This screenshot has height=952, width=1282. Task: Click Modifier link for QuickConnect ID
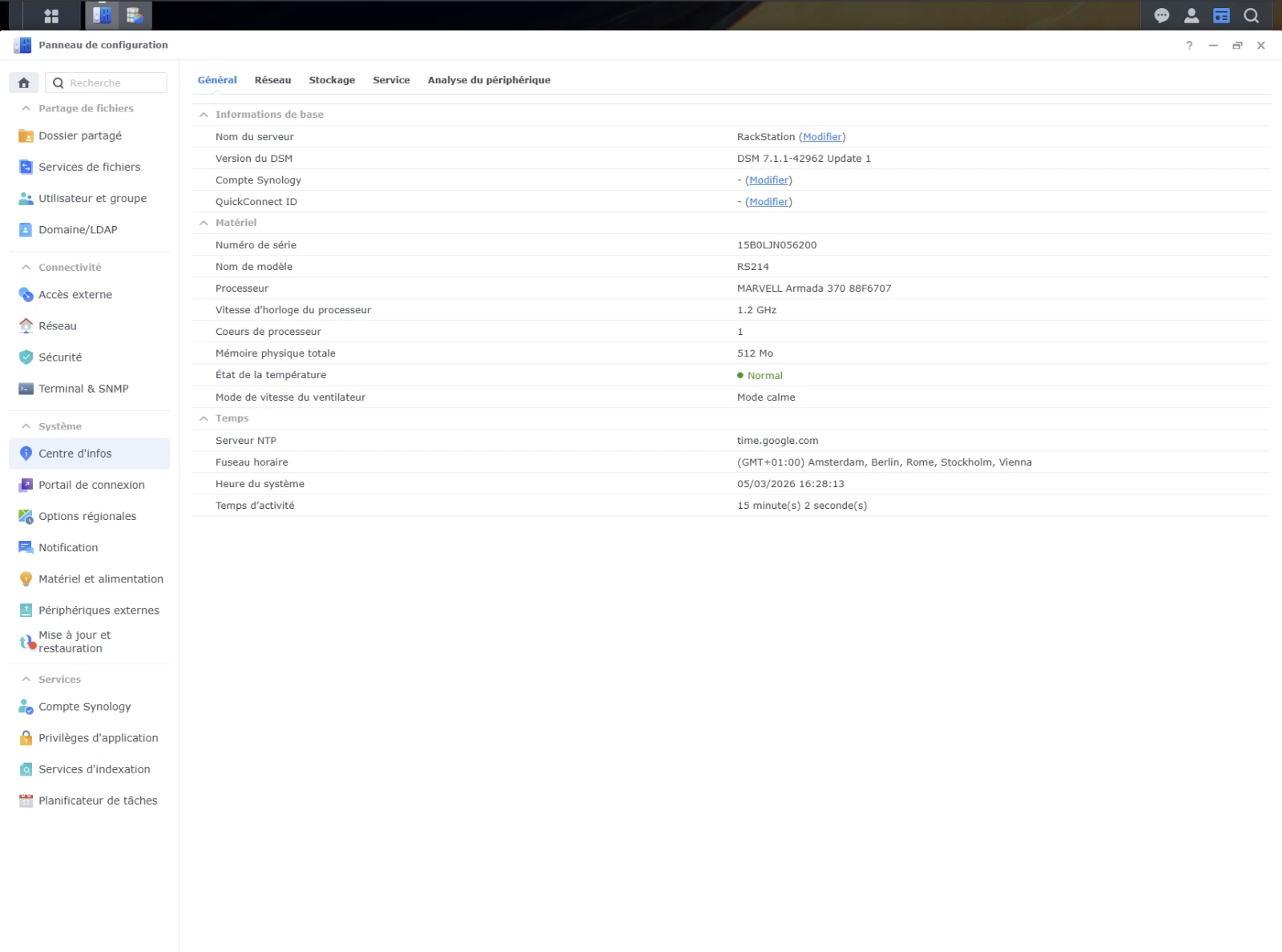click(768, 202)
